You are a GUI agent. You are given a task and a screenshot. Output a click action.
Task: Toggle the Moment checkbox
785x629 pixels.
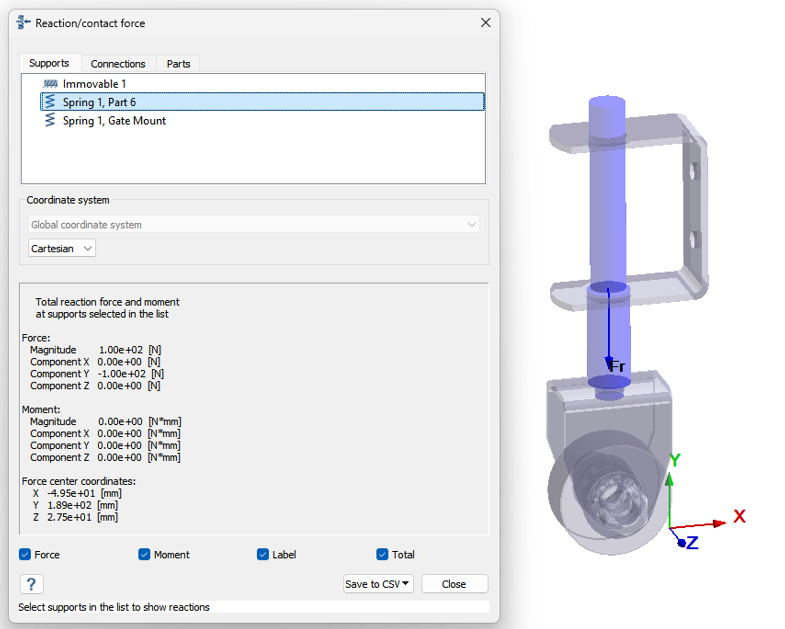point(145,555)
